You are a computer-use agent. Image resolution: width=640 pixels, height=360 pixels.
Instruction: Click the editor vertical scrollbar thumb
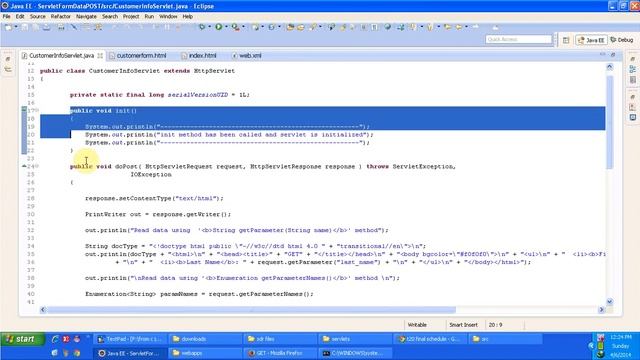pyautogui.click(x=609, y=122)
